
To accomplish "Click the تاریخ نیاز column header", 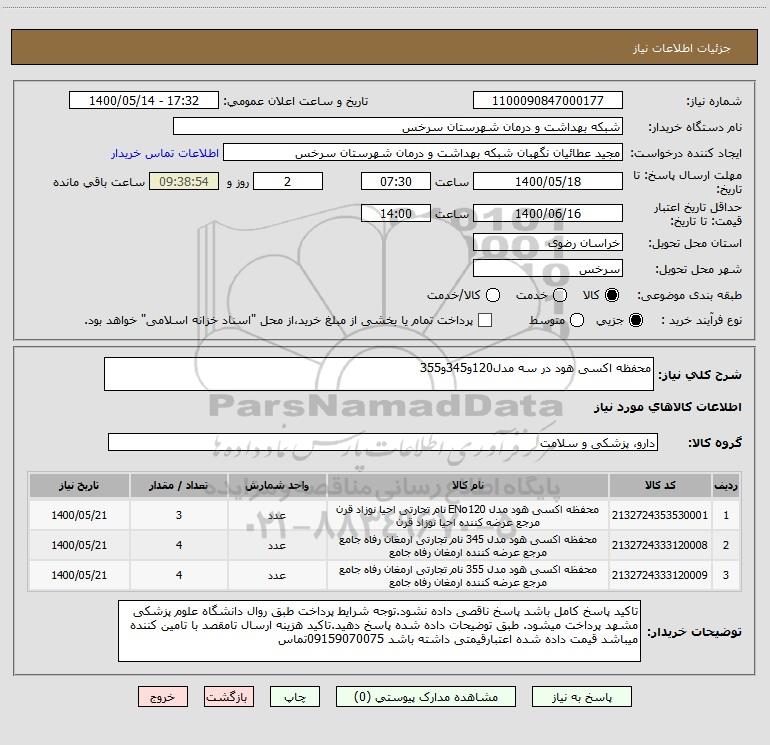I will tap(79, 485).
